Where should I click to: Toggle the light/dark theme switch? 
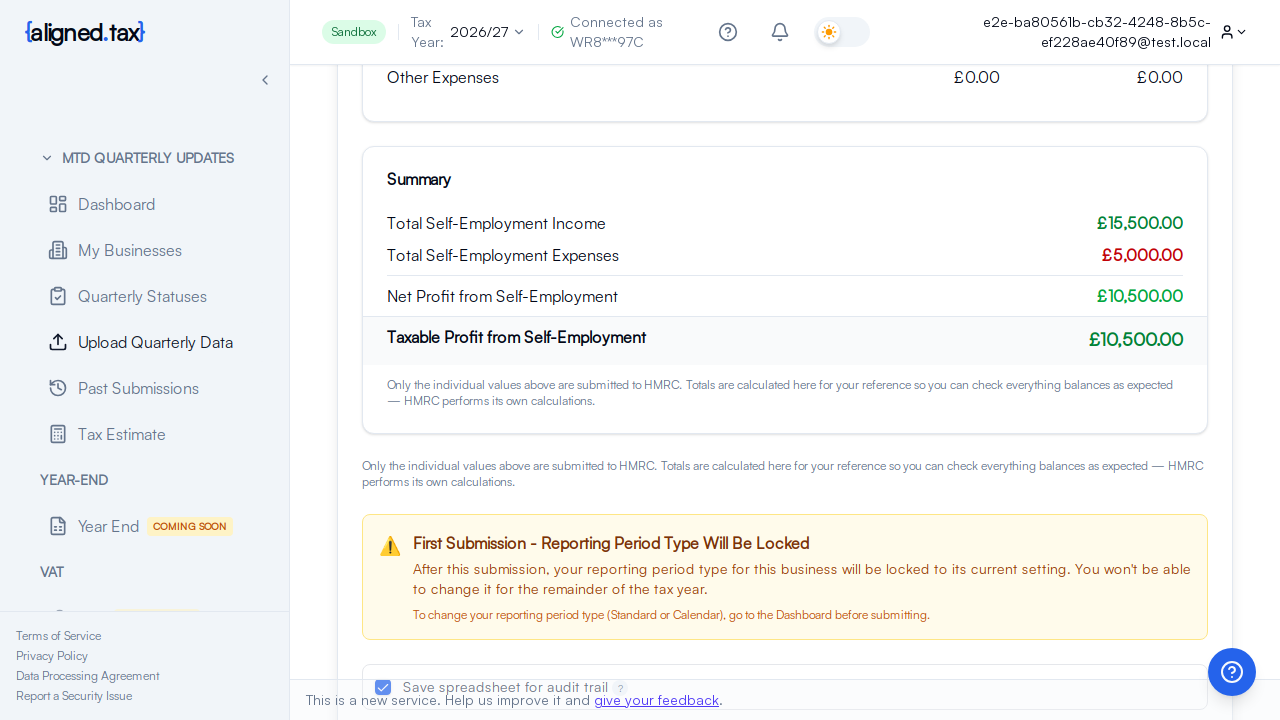pos(842,32)
